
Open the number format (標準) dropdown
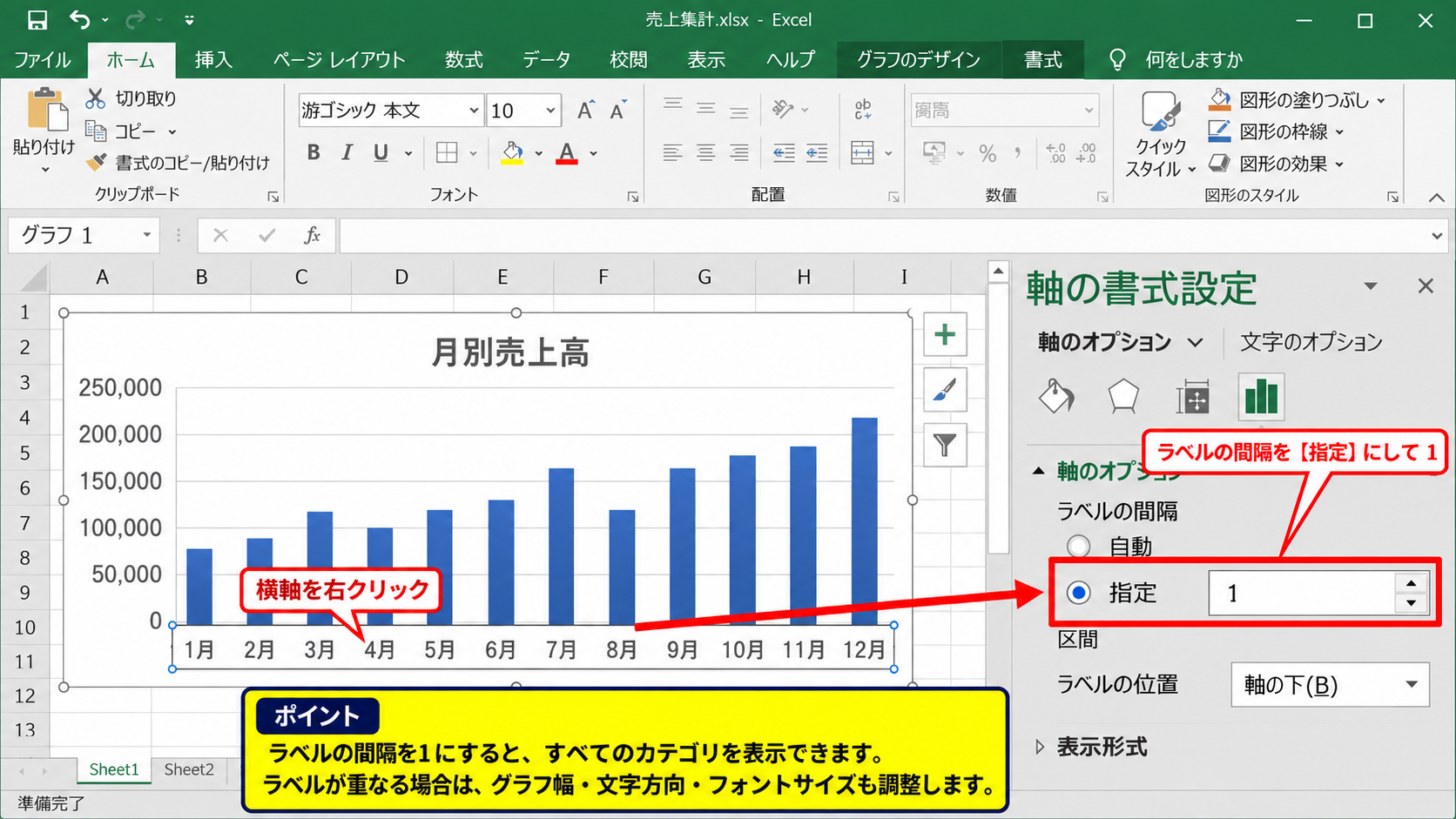coord(1089,111)
